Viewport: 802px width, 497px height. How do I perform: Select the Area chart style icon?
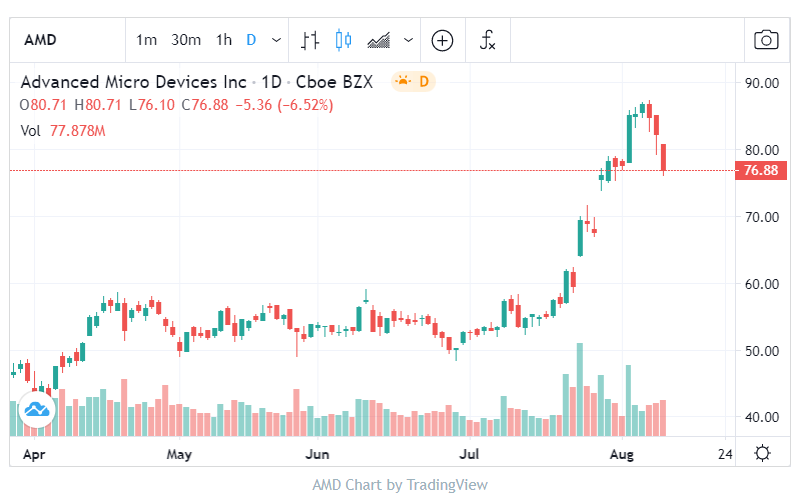click(378, 40)
